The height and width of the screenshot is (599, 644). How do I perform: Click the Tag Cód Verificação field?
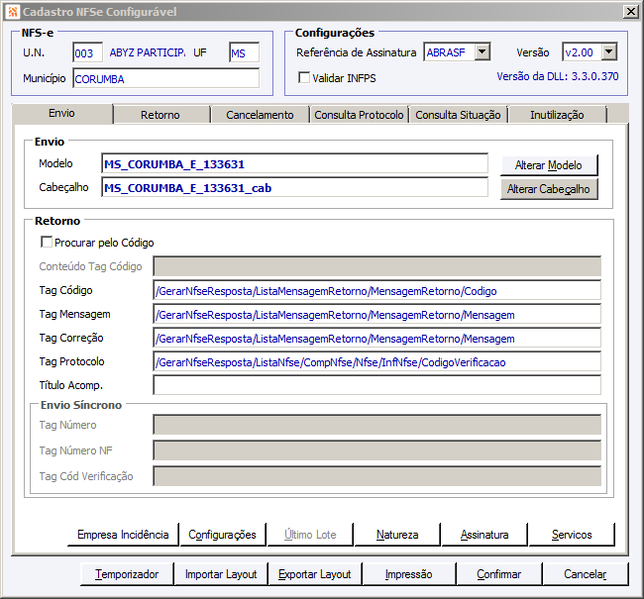(377, 476)
